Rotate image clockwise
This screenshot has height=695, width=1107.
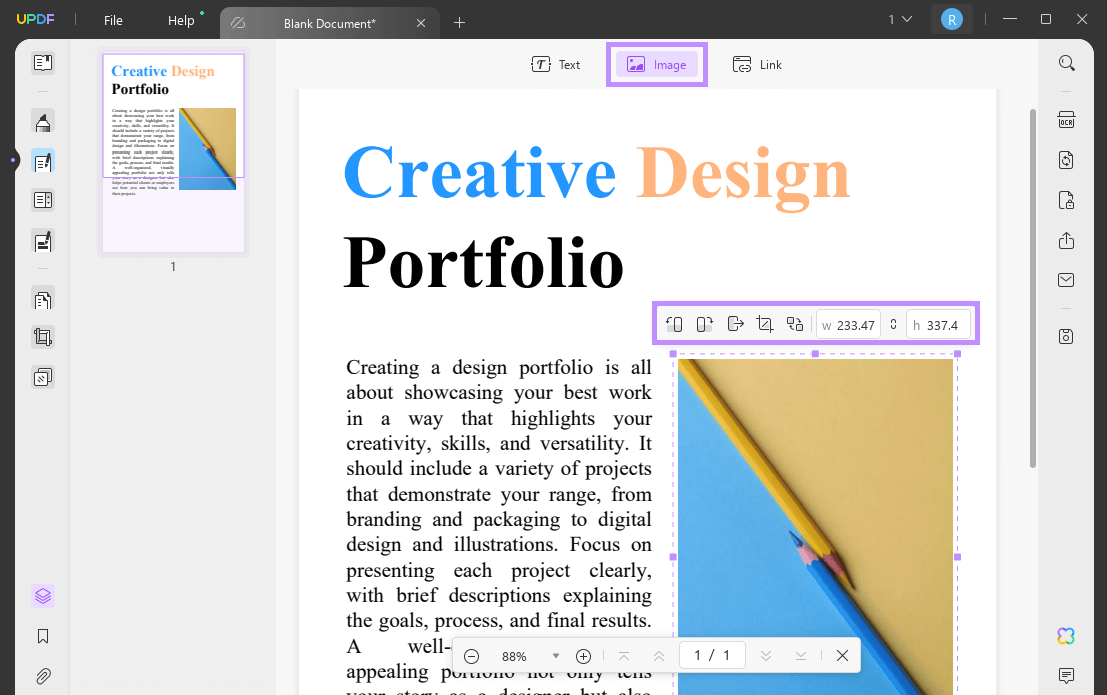705,324
